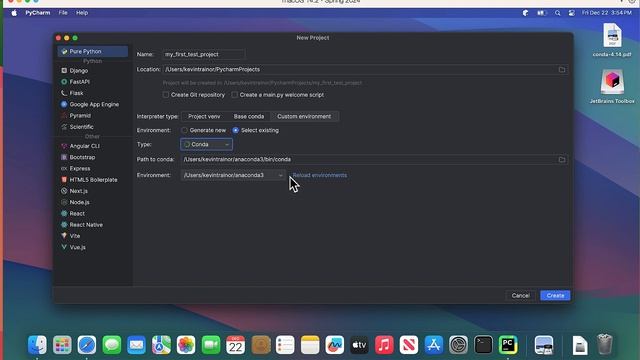The image size is (640, 360).
Task: Switch to Custom environment interpreter type
Action: (304, 117)
